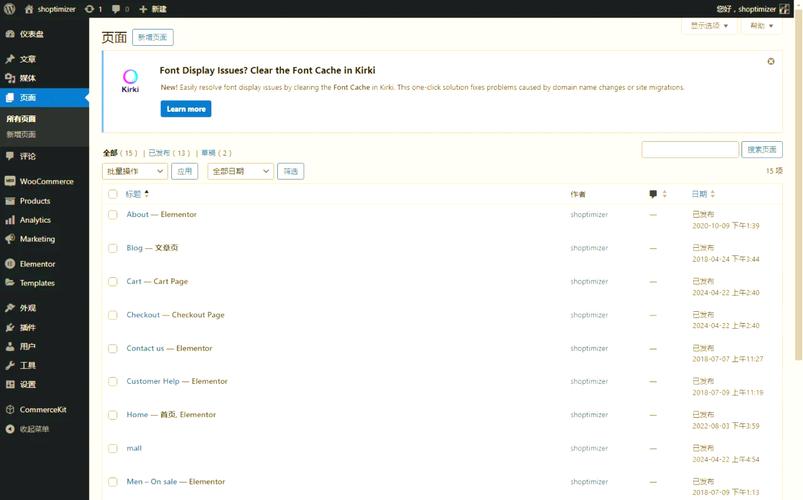This screenshot has width=803, height=500.
Task: Open Marketing in the sidebar menu
Action: (x=37, y=239)
